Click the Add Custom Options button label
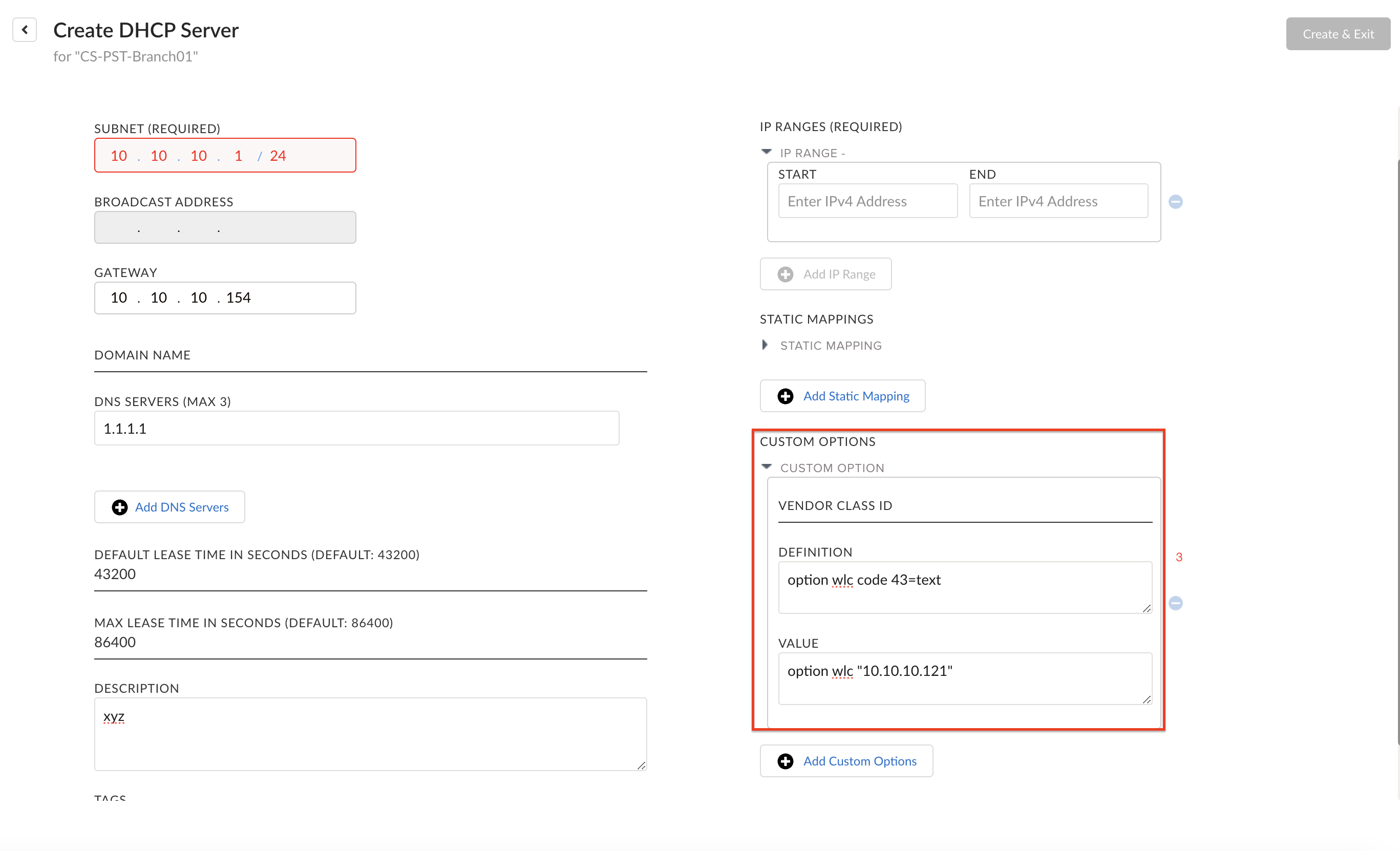Viewport: 1400px width, 851px height. pos(859,761)
